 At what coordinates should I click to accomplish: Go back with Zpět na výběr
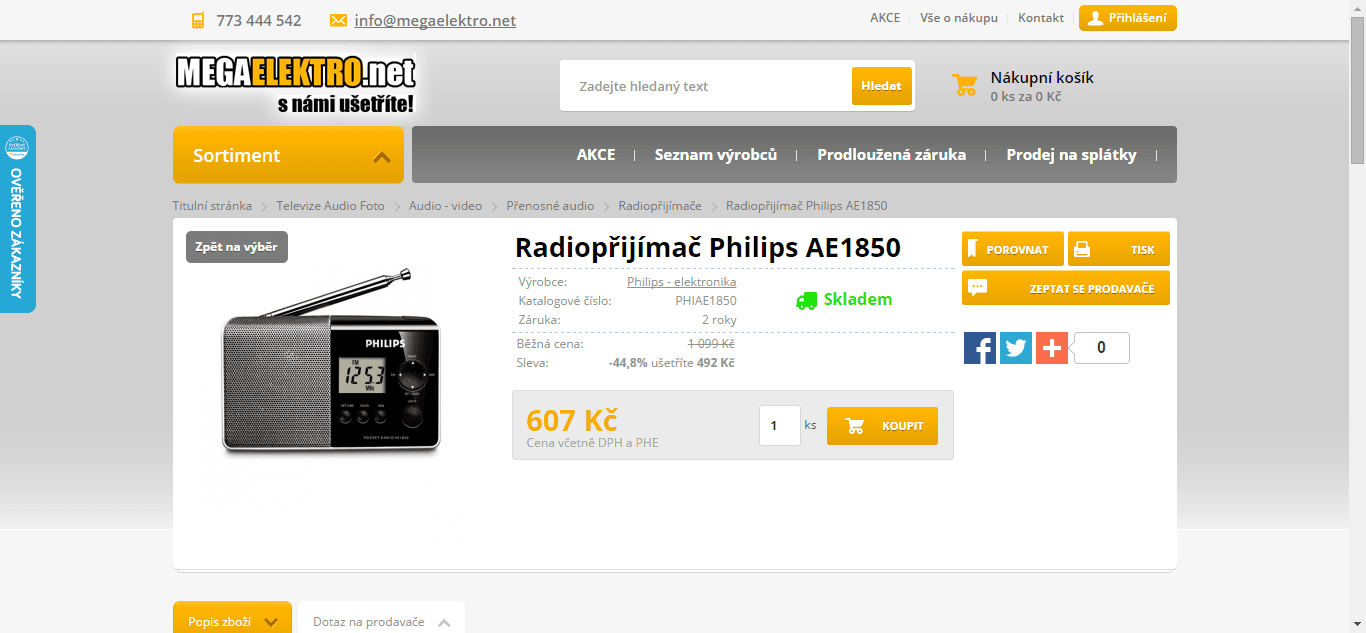coord(237,247)
